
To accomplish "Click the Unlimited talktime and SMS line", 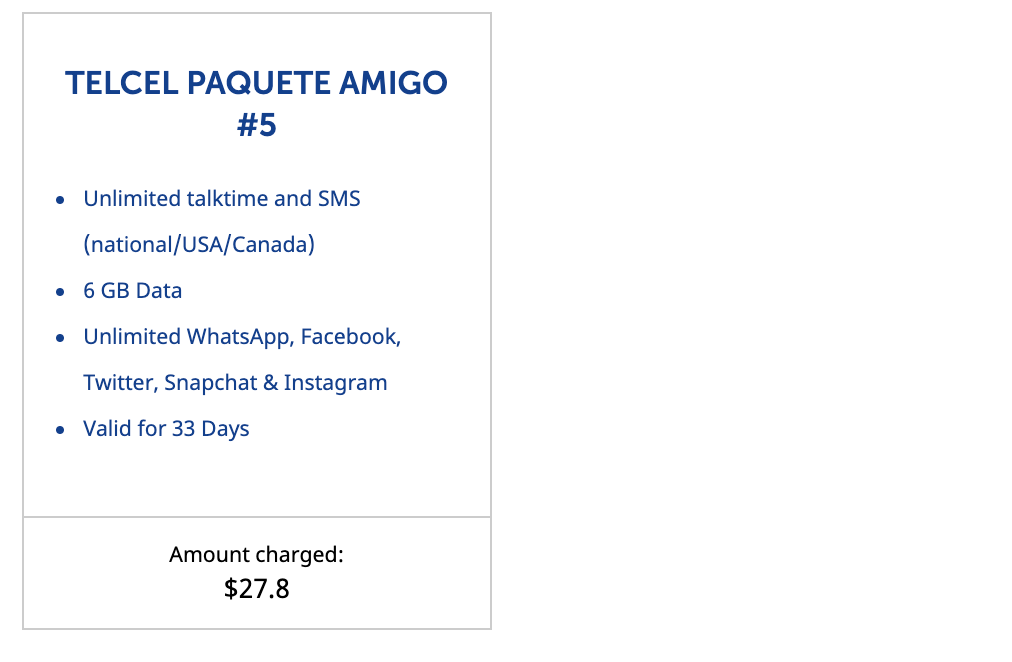I will click(221, 199).
